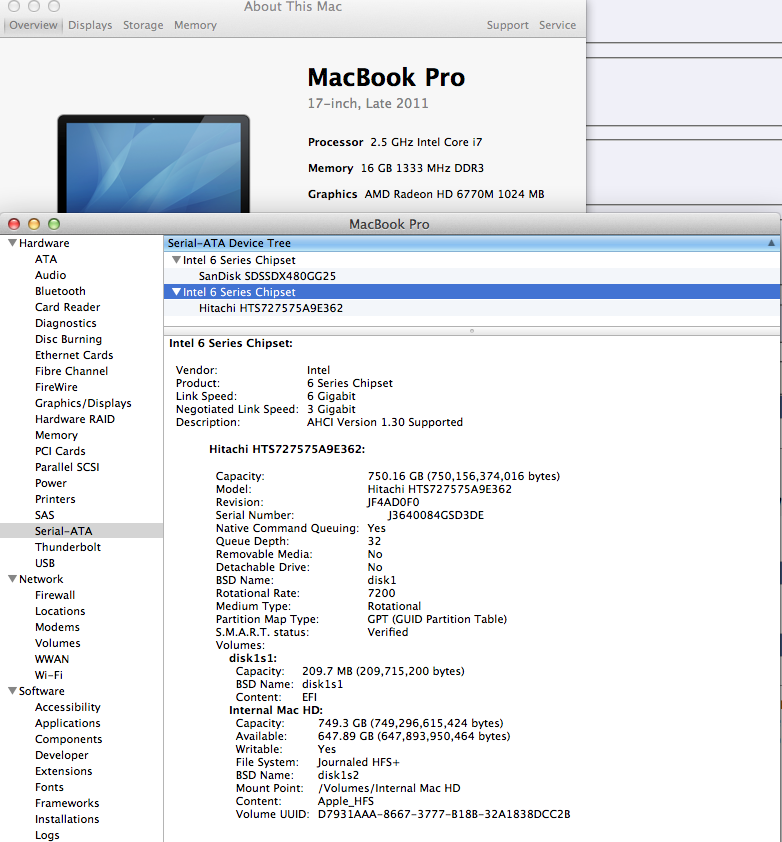Image resolution: width=782 pixels, height=842 pixels.
Task: Click the pane divider handle below device tree
Action: coord(472,331)
